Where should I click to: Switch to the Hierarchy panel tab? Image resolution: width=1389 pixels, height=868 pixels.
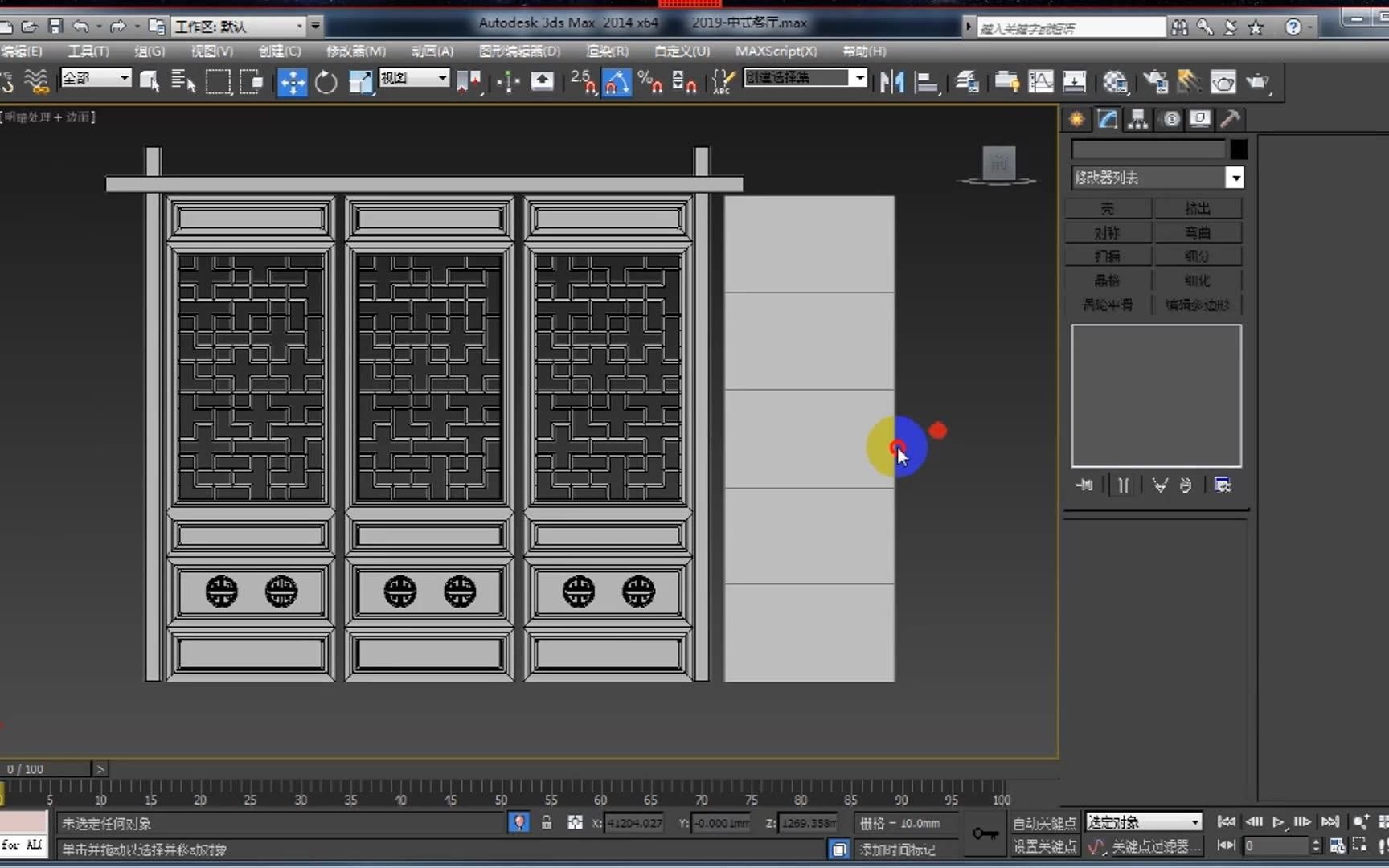click(x=1137, y=120)
